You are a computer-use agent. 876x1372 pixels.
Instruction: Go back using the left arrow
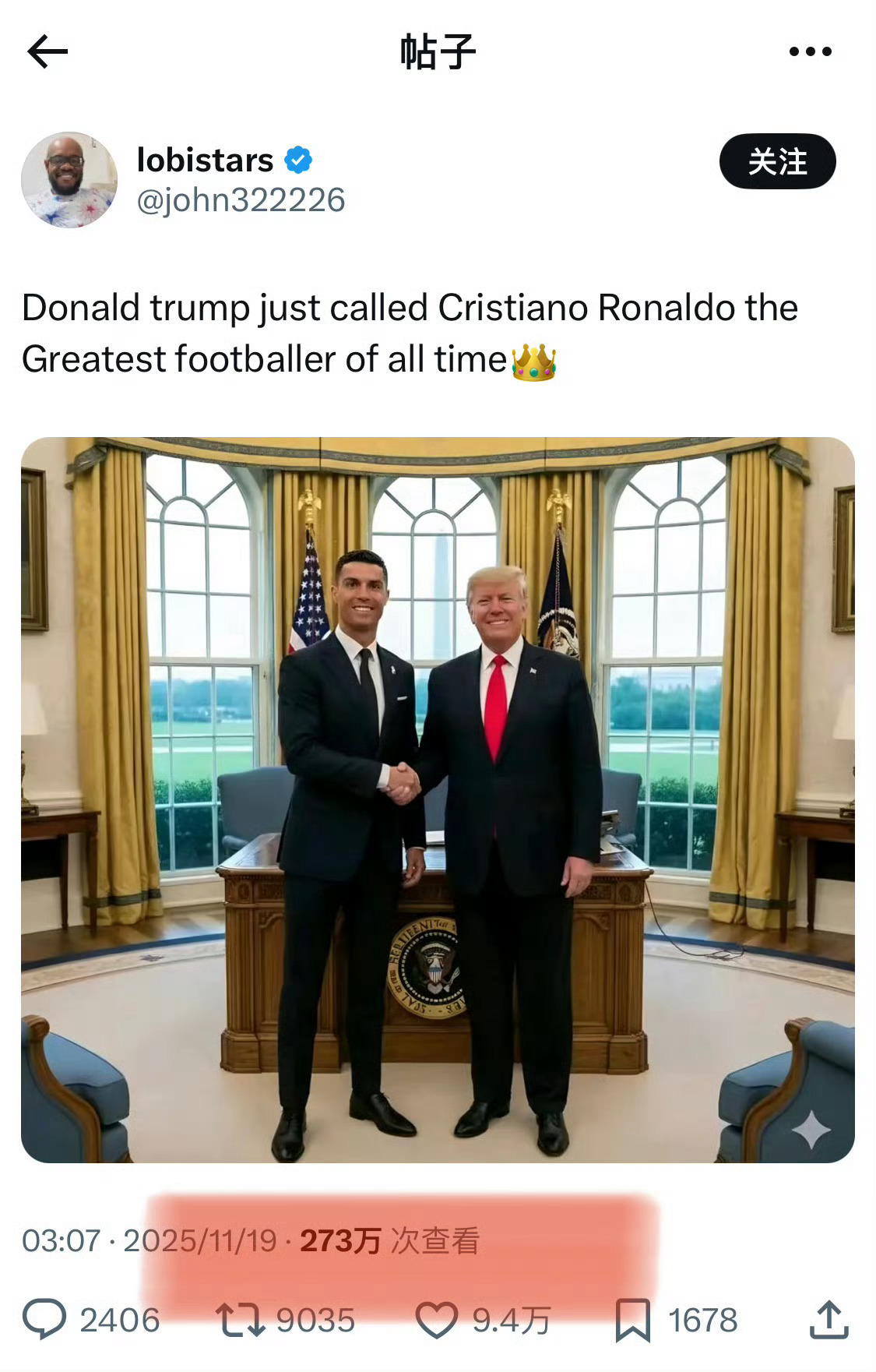point(47,52)
